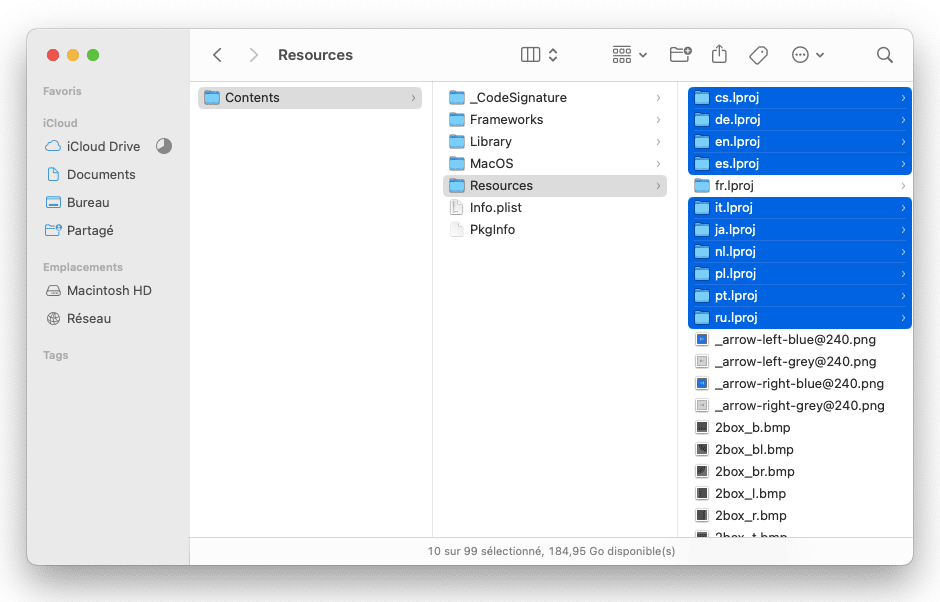Click the 2box_br.bmp thumbnail icon
Image resolution: width=940 pixels, height=602 pixels.
[701, 472]
